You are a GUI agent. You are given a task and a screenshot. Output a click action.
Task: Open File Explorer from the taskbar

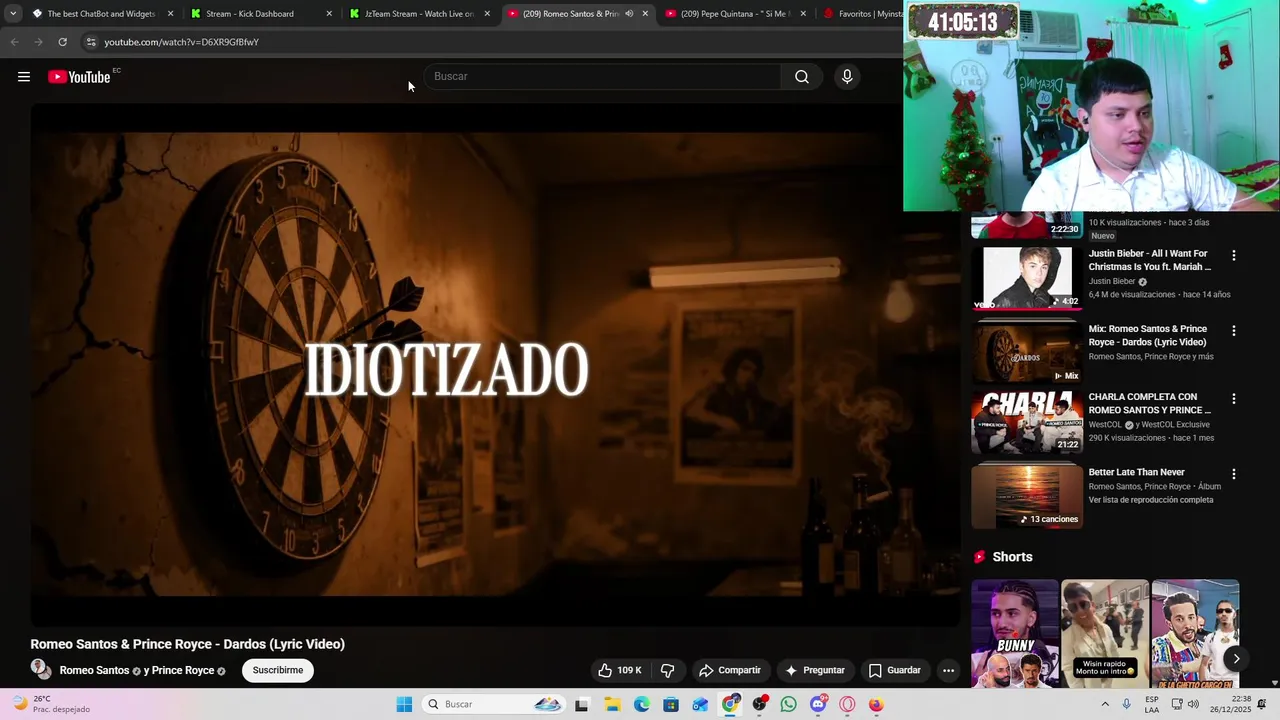point(612,704)
